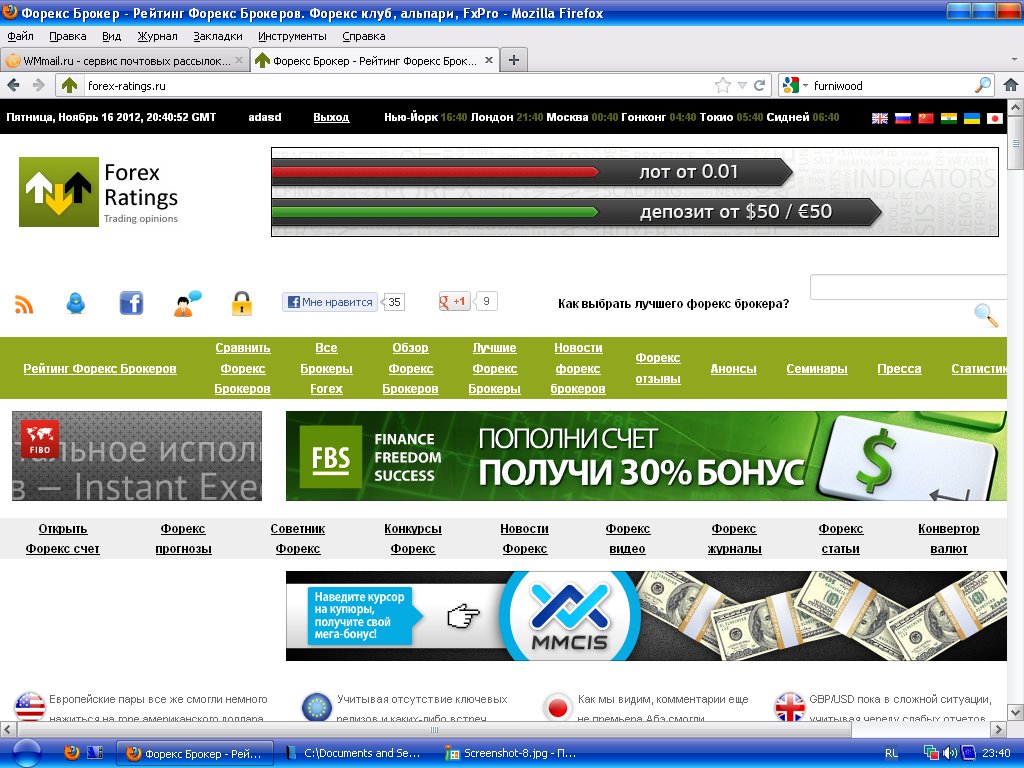This screenshot has height=768, width=1024.
Task: Open a new tab with plus button
Action: pyautogui.click(x=514, y=60)
